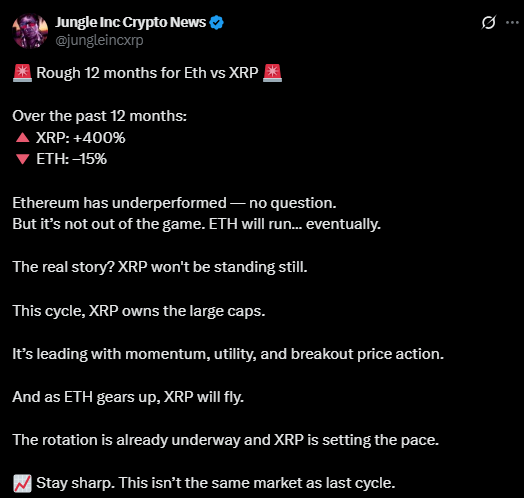Click the red up triangle beside XRP
The height and width of the screenshot is (498, 524).
point(23,137)
